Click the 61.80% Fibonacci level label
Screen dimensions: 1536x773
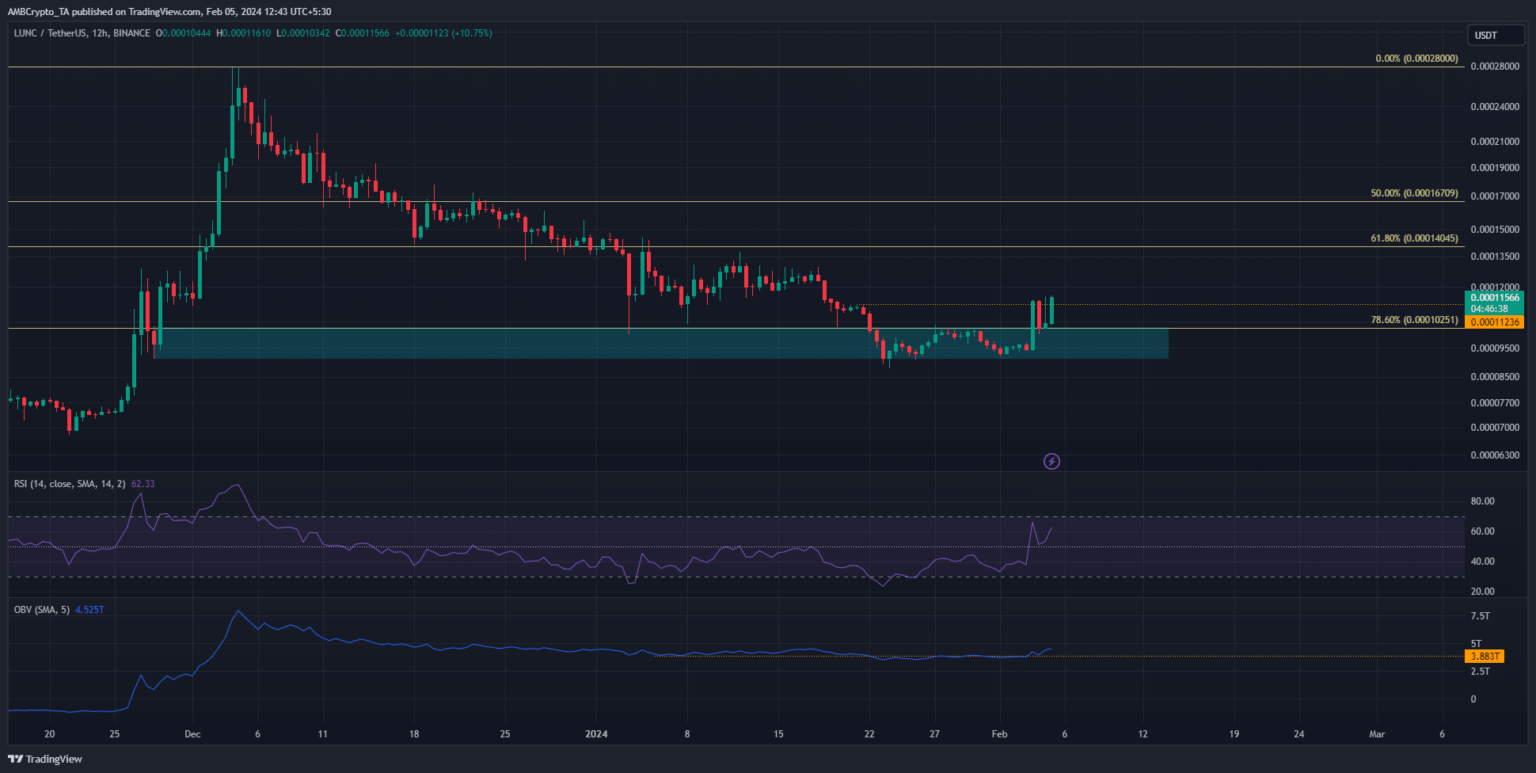[1417, 239]
